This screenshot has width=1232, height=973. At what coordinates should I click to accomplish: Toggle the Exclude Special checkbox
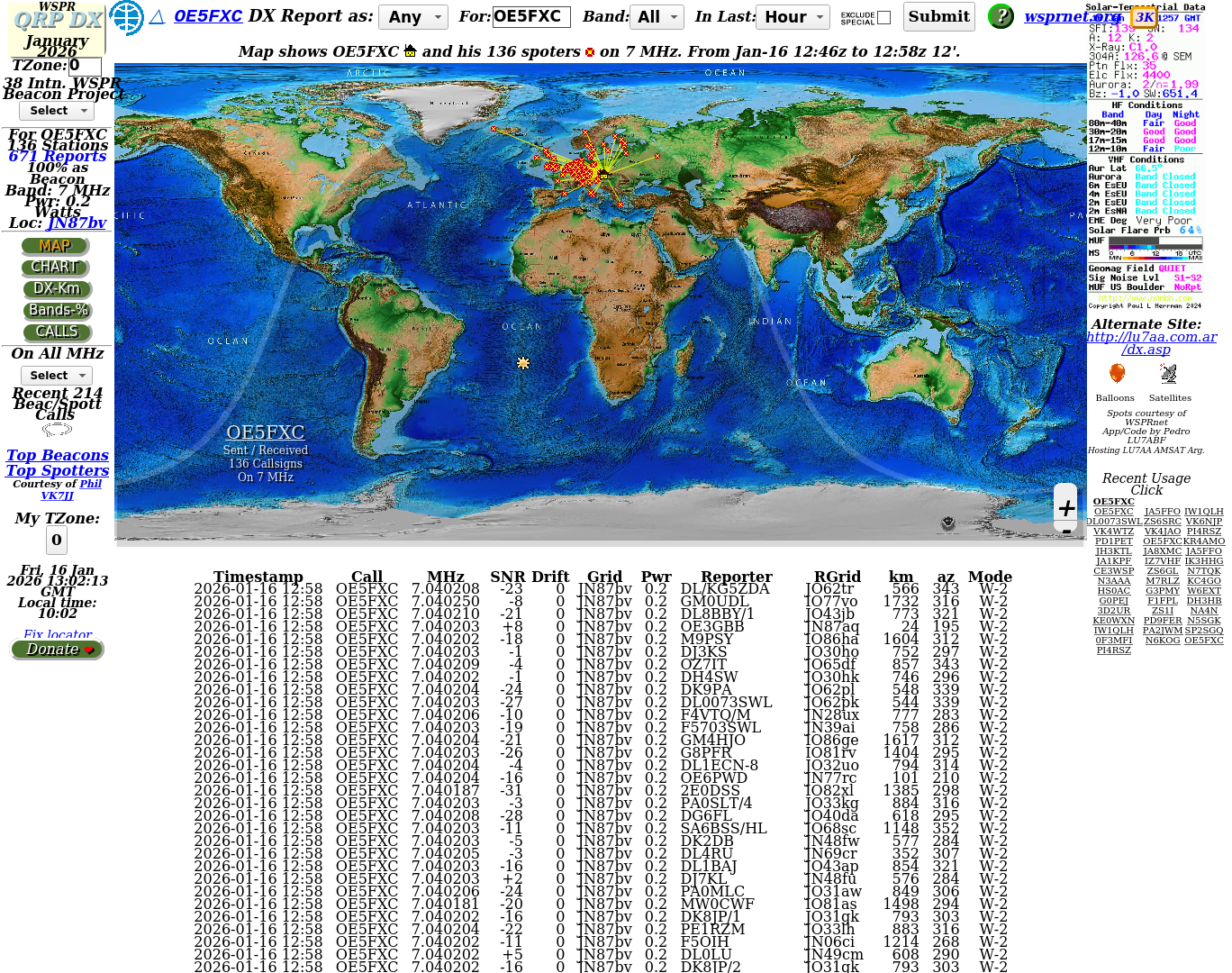pos(883,17)
